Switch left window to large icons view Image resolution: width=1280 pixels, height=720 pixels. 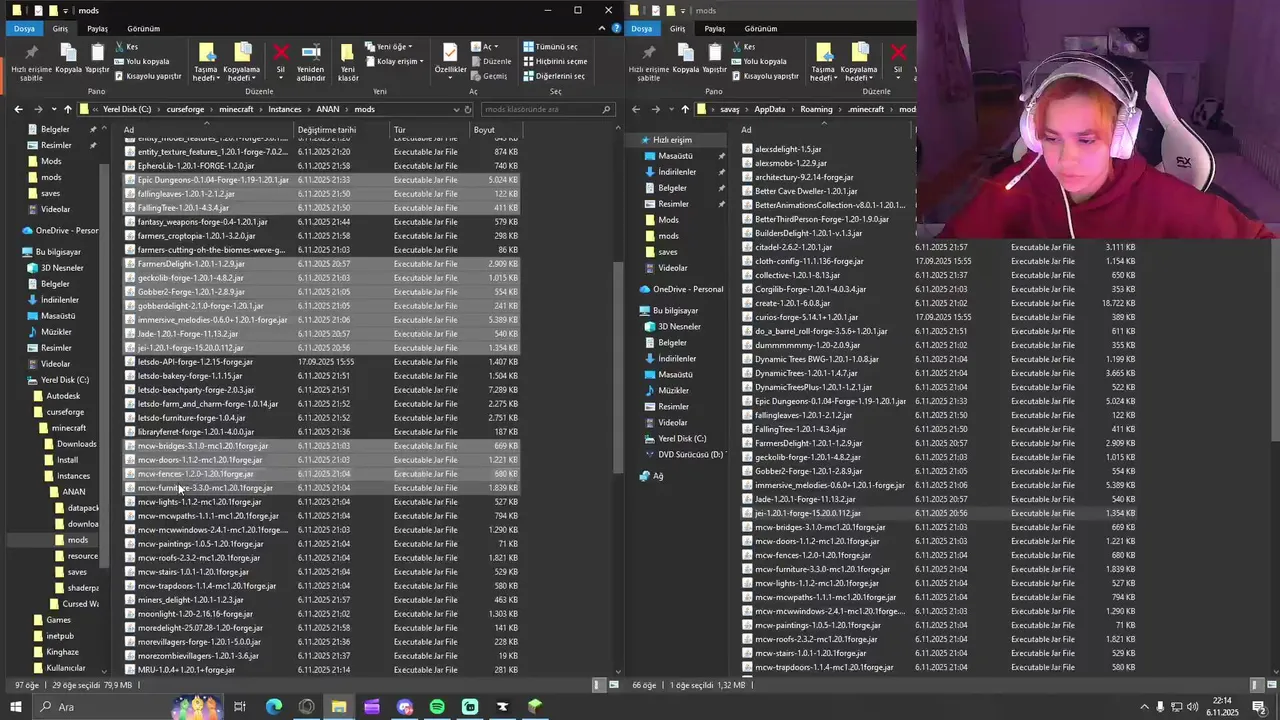click(612, 685)
